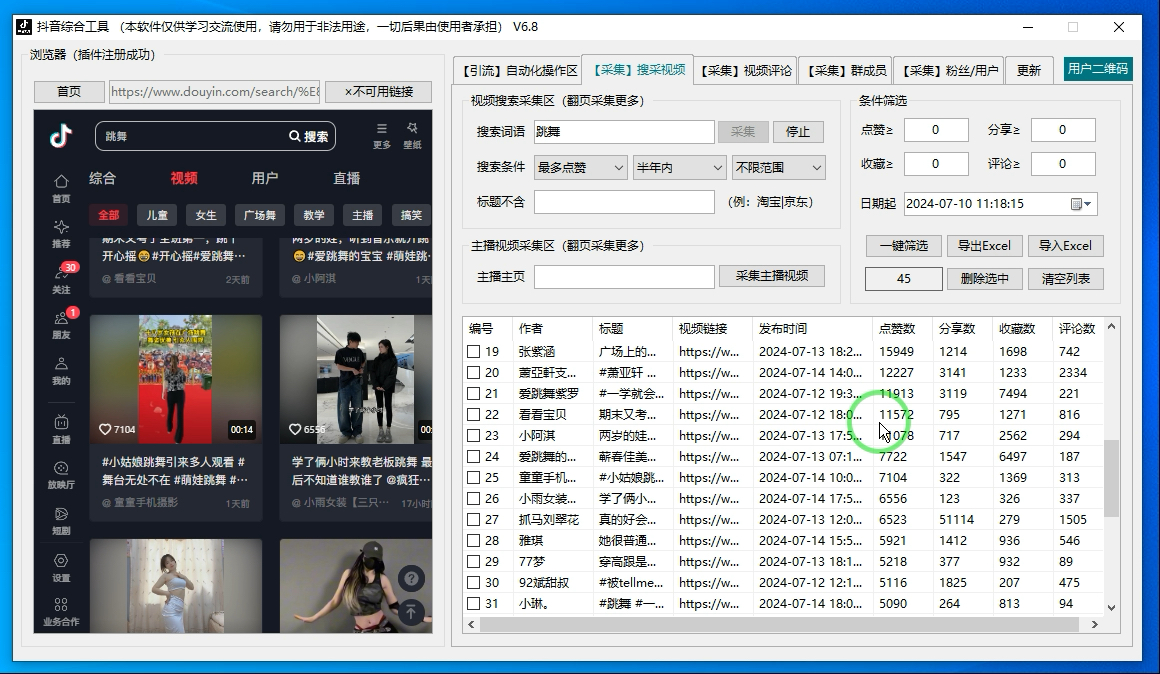Expand the 日期起 date picker arrow

coord(1088,204)
